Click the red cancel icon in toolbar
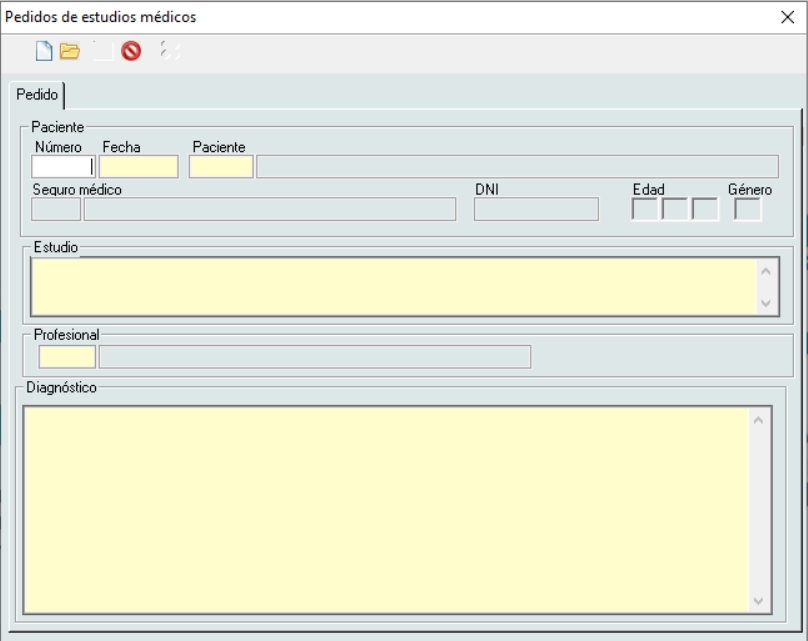The image size is (808, 641). 131,51
